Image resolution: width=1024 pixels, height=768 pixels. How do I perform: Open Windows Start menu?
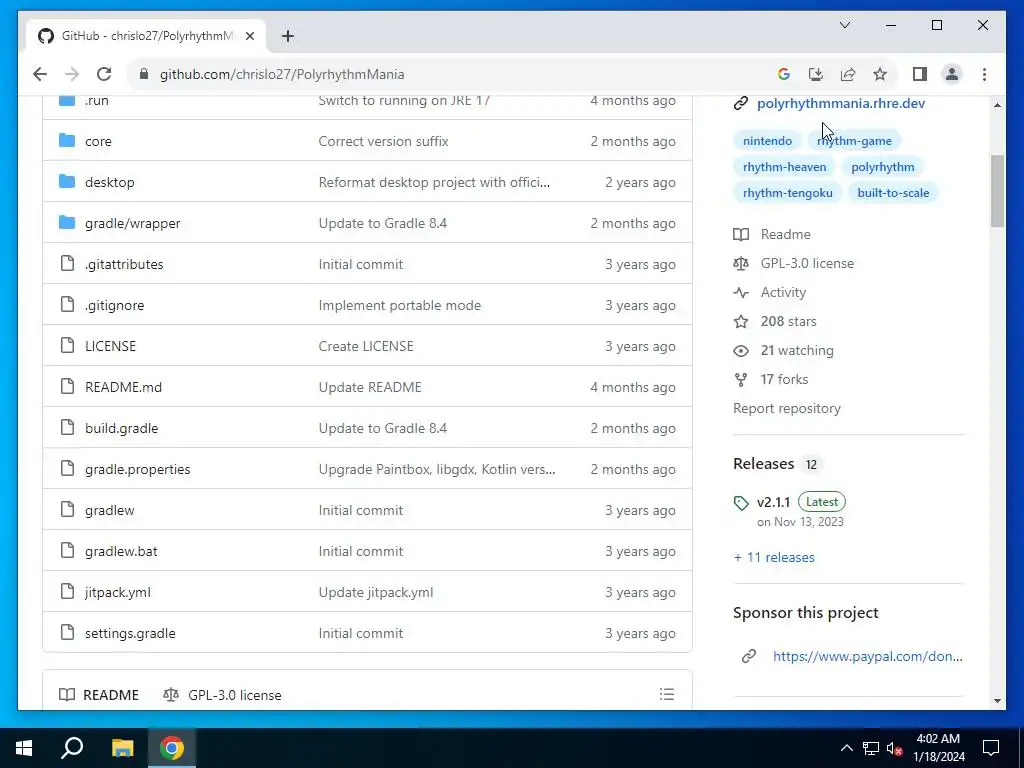(x=24, y=748)
